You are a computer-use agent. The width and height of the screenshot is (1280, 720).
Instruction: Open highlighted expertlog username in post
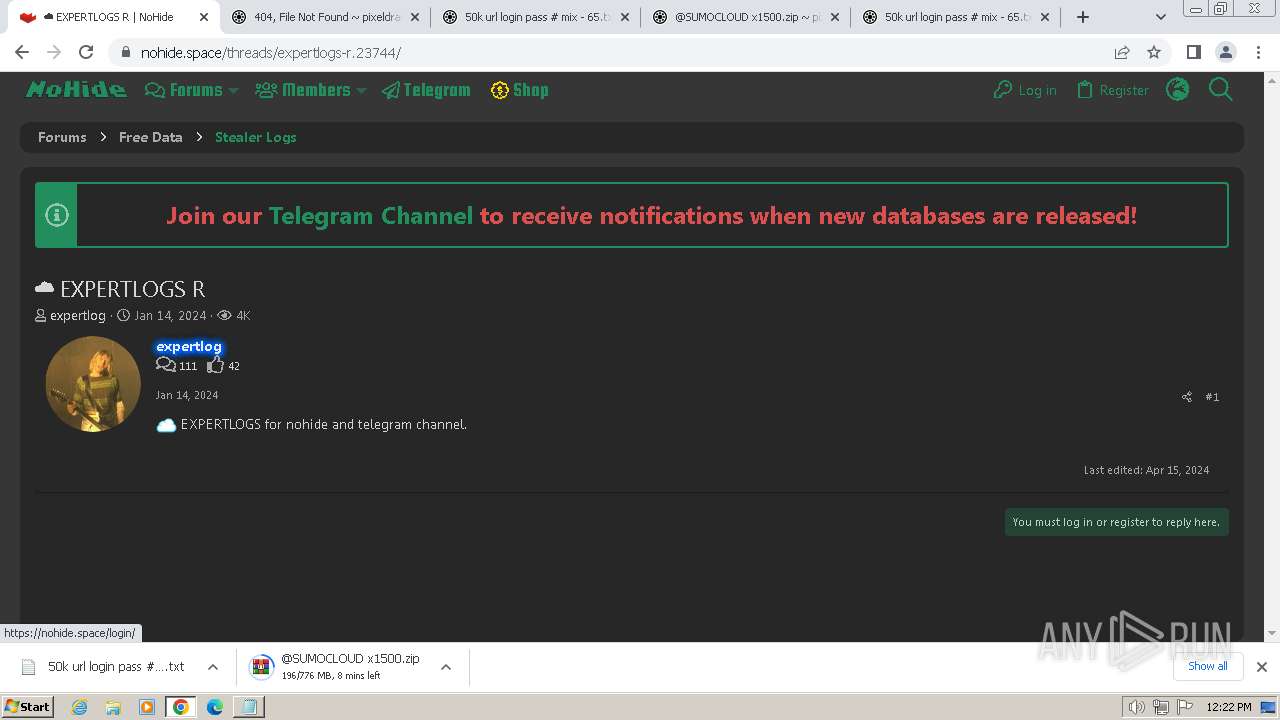pos(189,347)
